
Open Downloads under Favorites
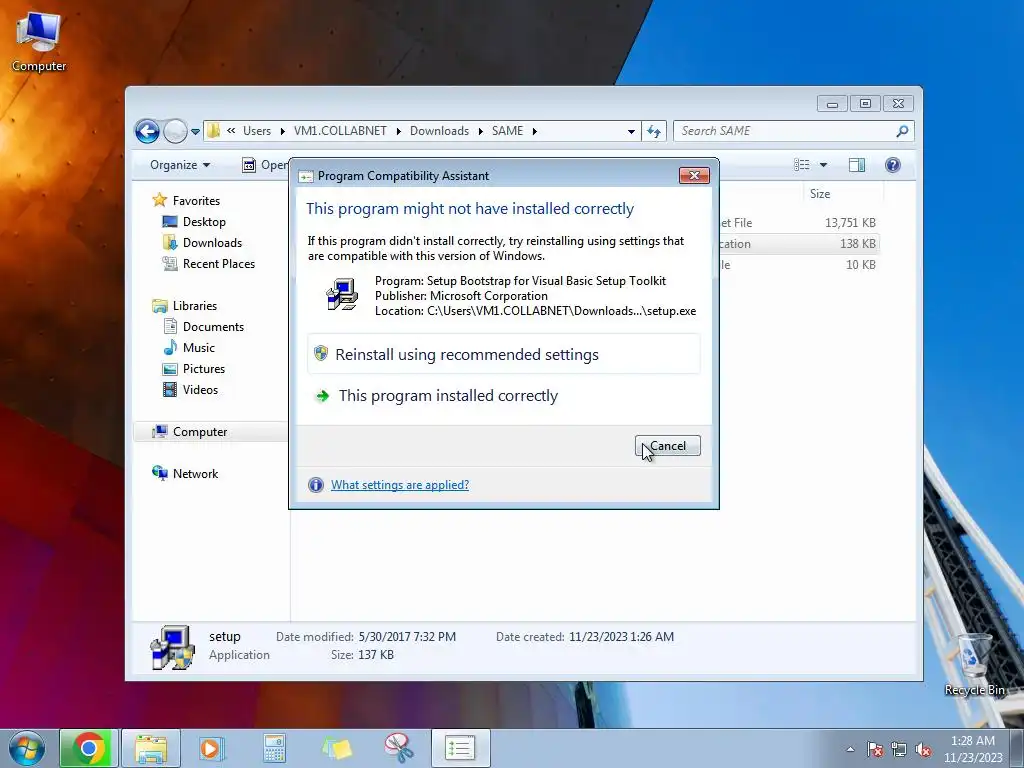(212, 243)
